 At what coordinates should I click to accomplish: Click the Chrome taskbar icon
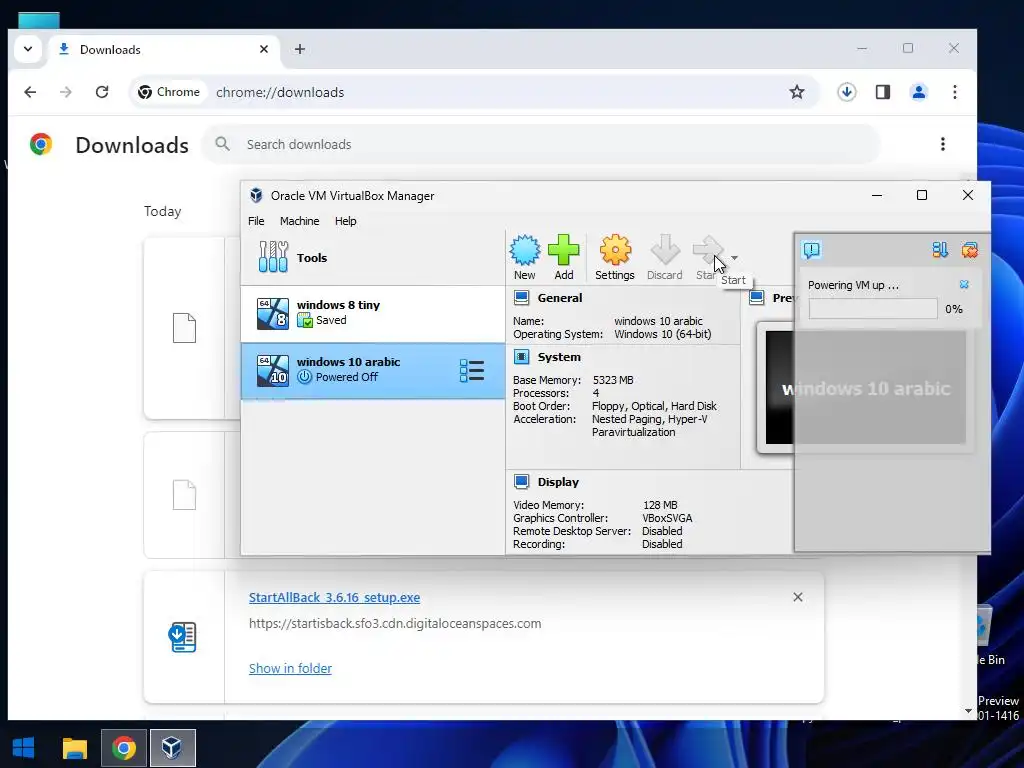pos(123,748)
